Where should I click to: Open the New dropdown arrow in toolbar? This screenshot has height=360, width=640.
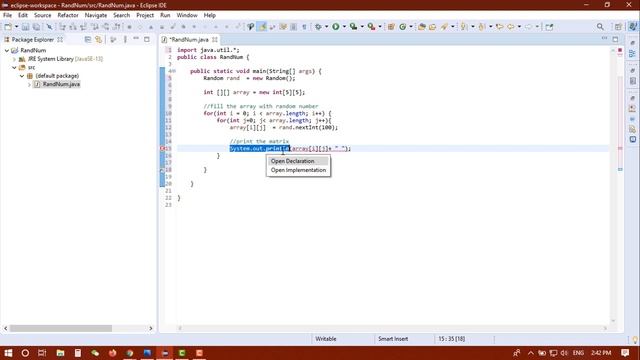[x=16, y=27]
